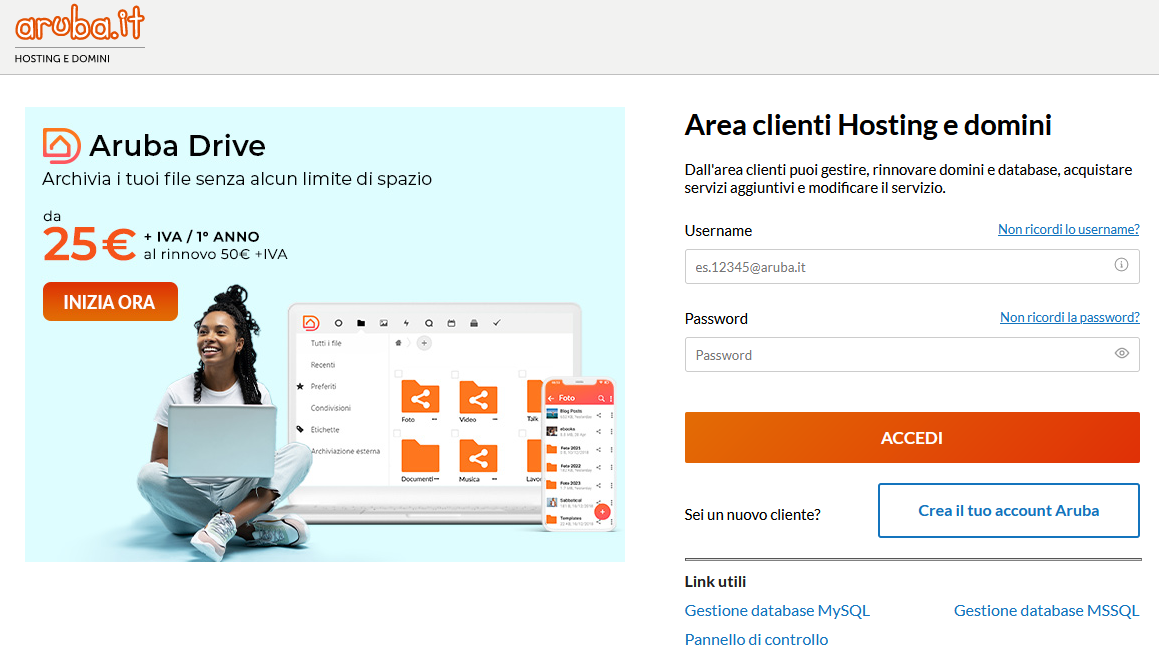Click 'Crea il tuo account Aruba'

pos(1008,511)
